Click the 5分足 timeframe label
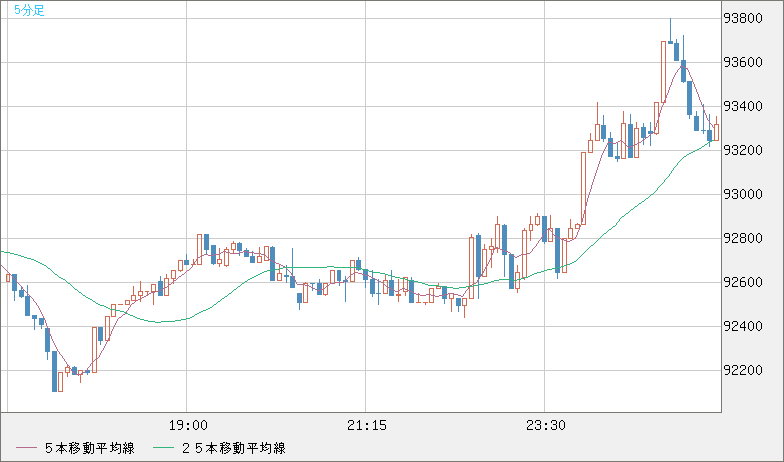784x462 pixels. click(x=29, y=10)
